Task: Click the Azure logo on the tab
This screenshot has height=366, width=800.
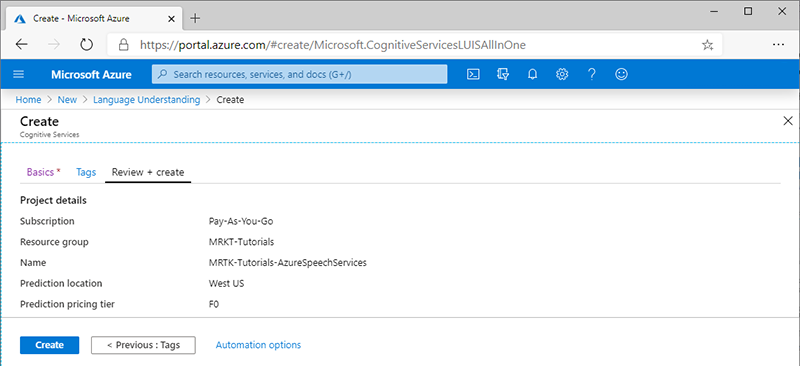Action: coord(20,19)
